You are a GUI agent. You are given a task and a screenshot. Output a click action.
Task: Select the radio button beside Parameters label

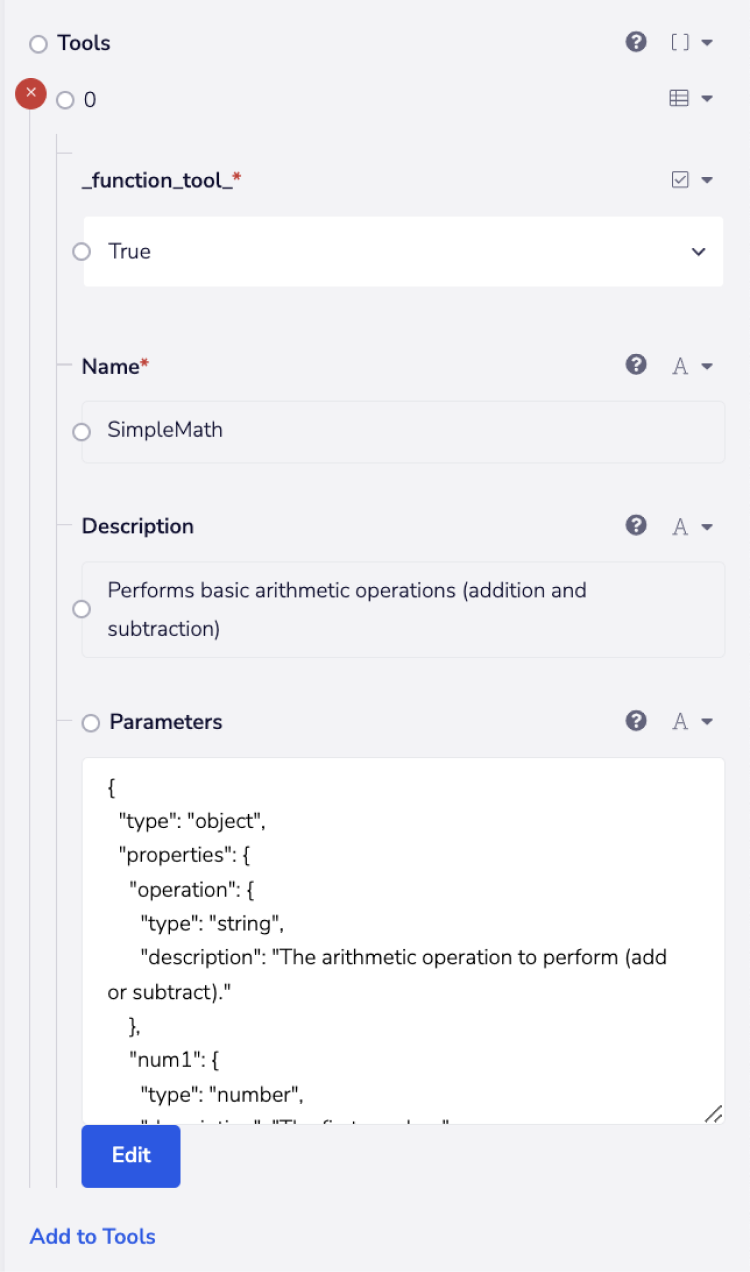(91, 723)
